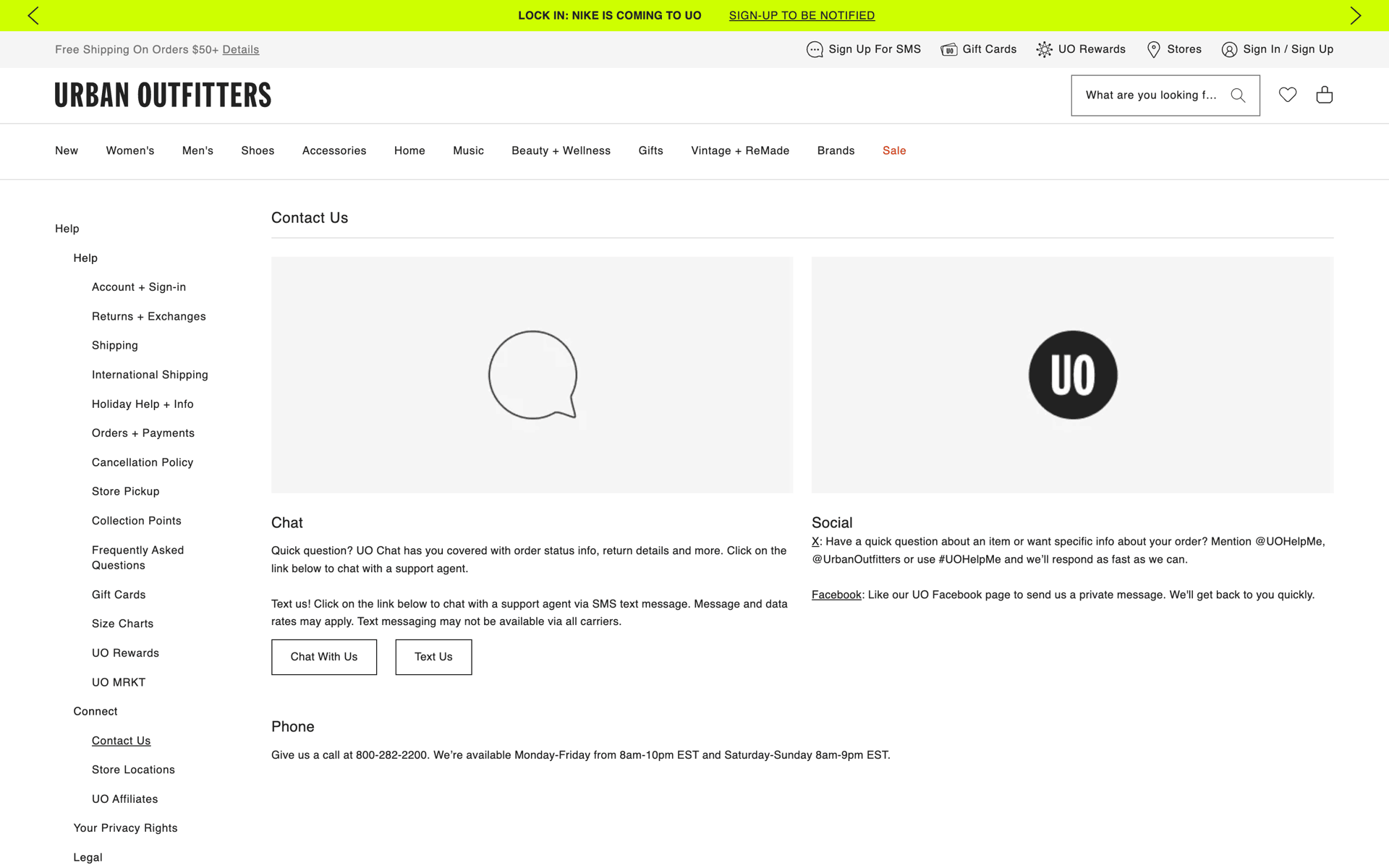Open the Women's menu
Screen dimensions: 1389x868
tap(130, 150)
